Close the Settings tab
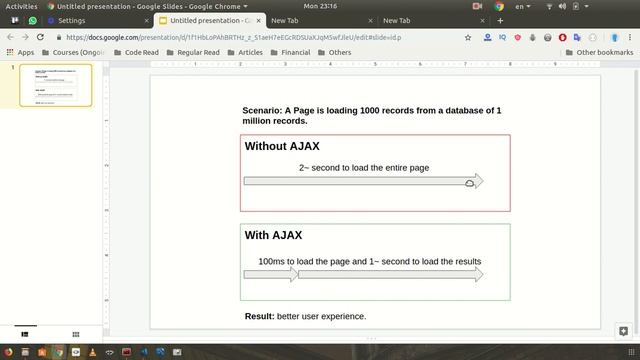This screenshot has height=360, width=640. click(147, 20)
